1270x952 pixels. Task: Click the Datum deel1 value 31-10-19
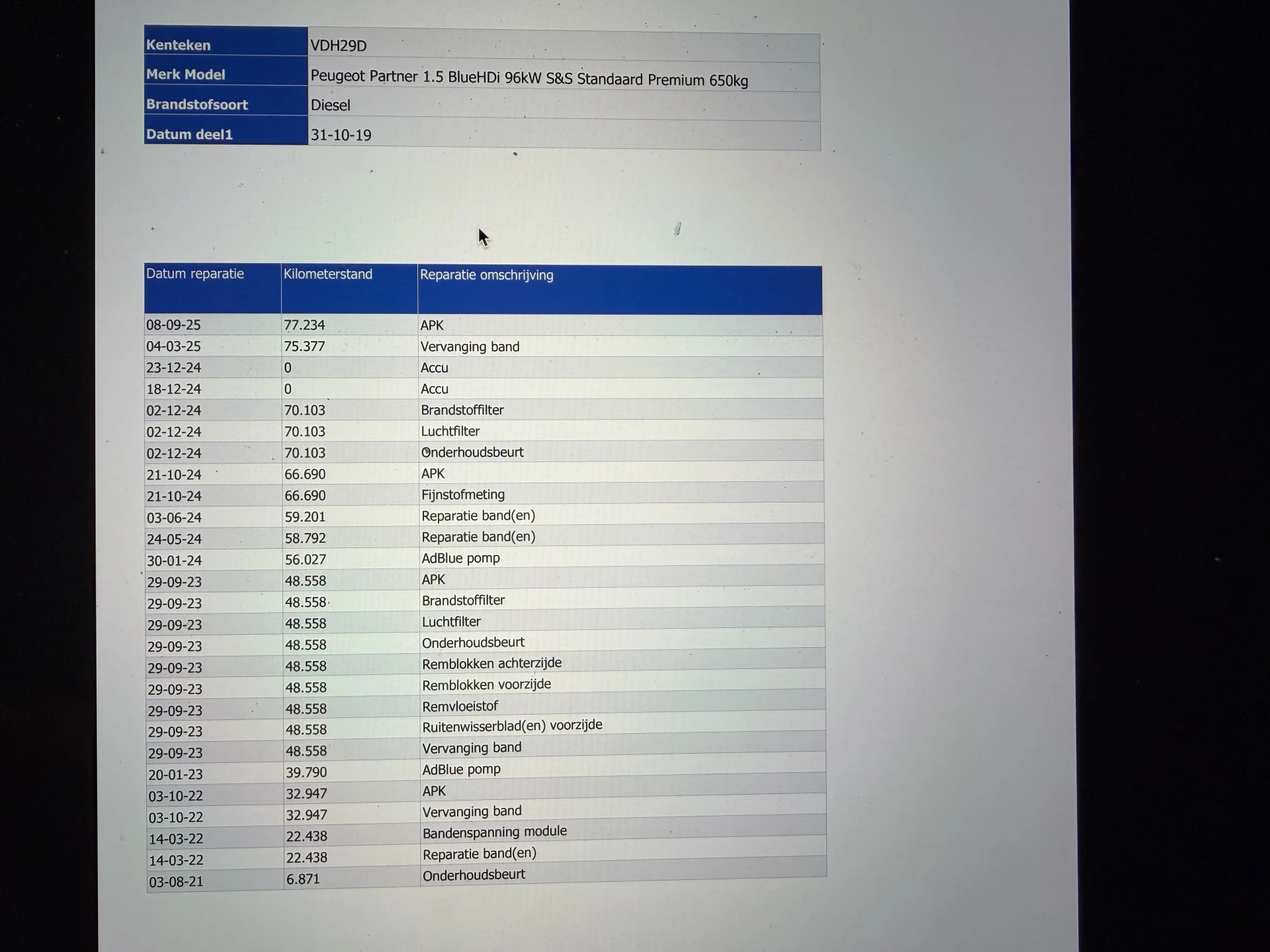(x=341, y=135)
